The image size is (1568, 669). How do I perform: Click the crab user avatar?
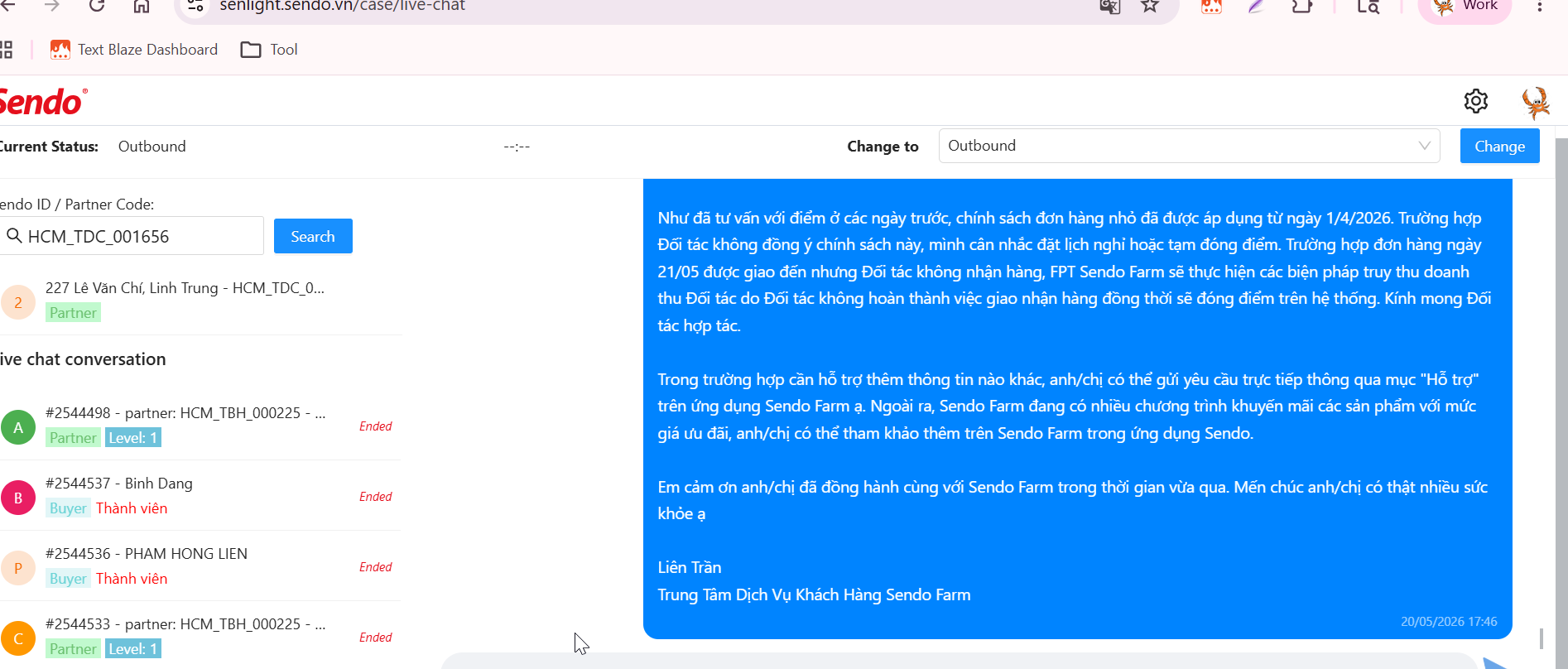point(1536,103)
